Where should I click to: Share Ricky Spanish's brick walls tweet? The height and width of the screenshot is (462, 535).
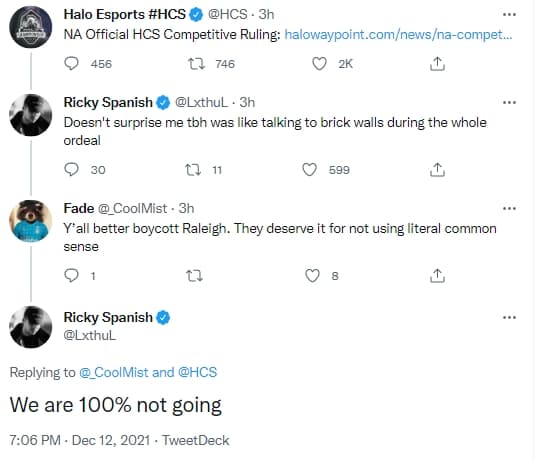(437, 170)
